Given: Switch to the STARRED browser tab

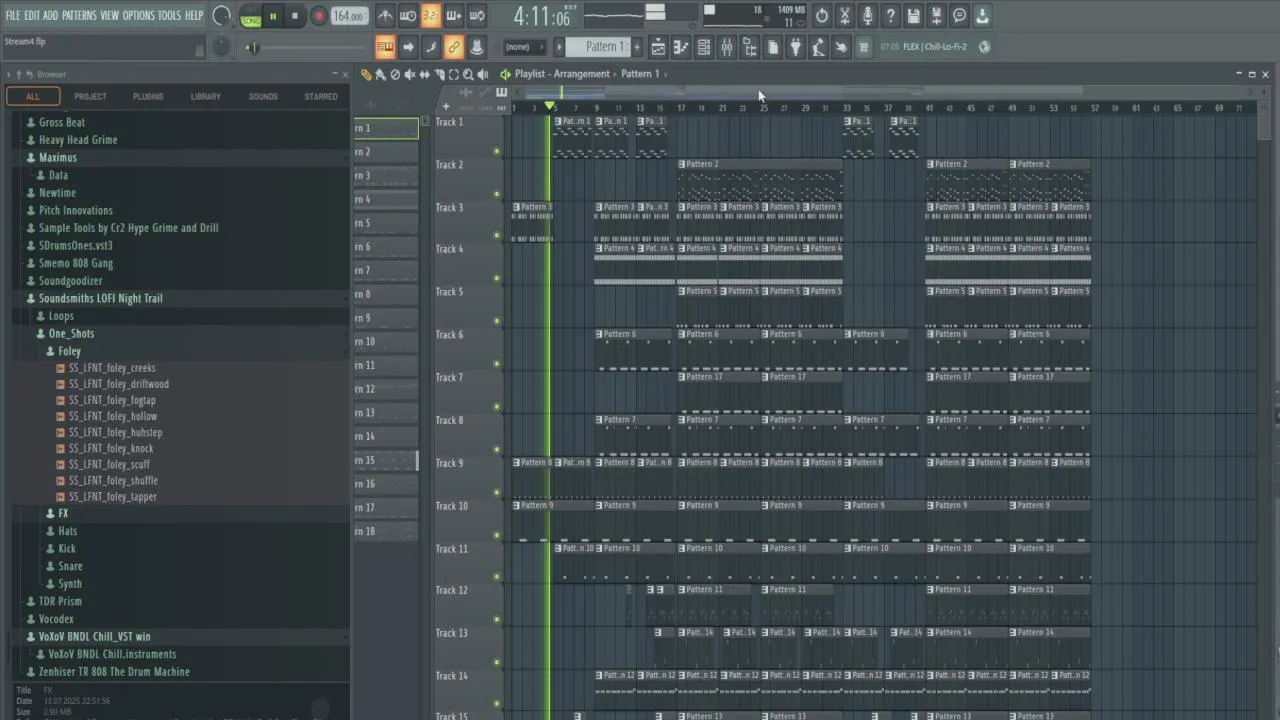Looking at the screenshot, I should (x=321, y=97).
